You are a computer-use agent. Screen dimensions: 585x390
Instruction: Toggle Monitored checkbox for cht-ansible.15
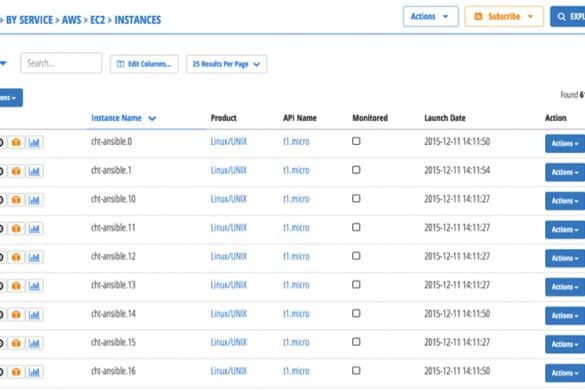coord(356,342)
